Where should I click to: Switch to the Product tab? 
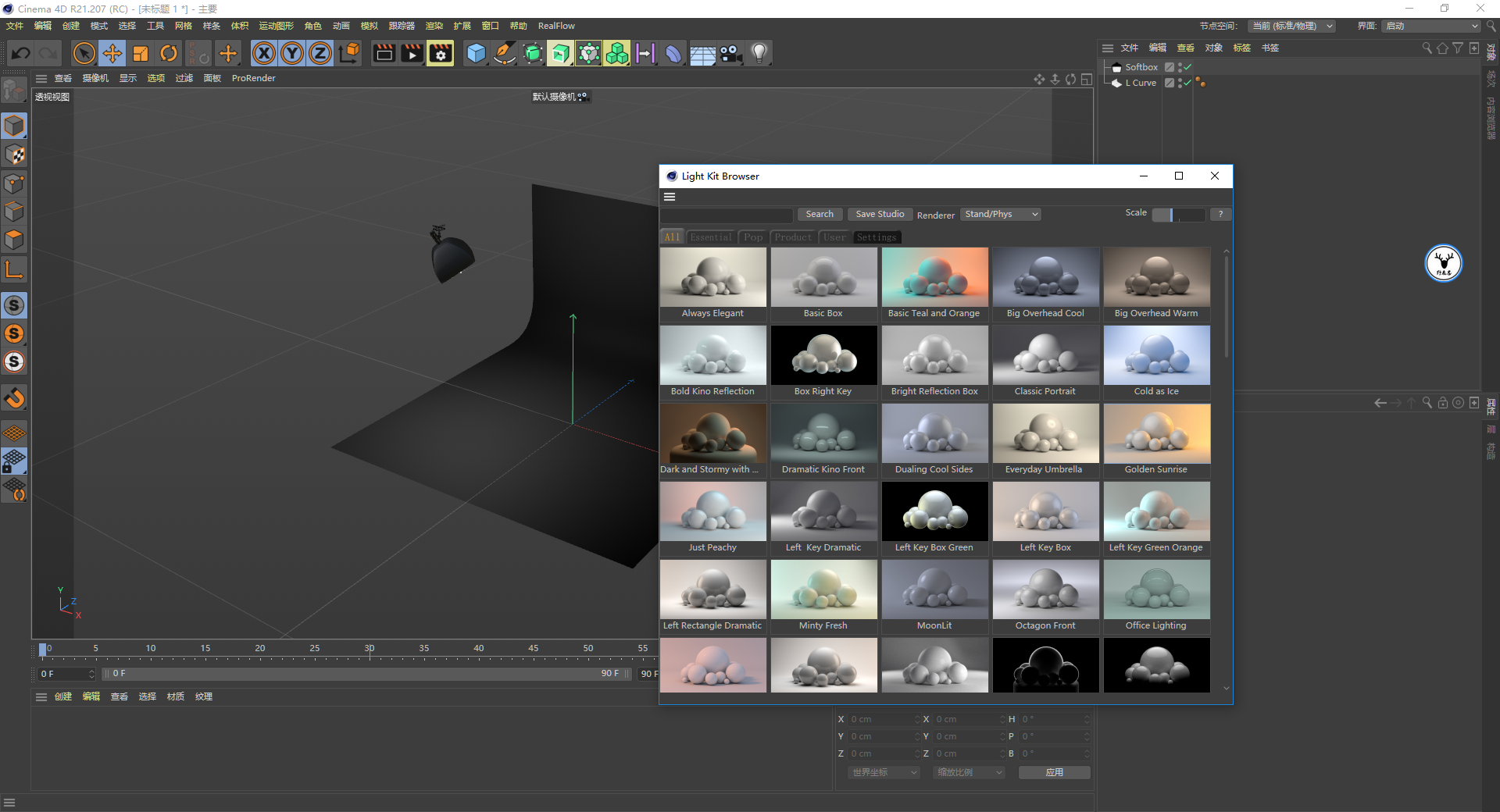(x=793, y=237)
